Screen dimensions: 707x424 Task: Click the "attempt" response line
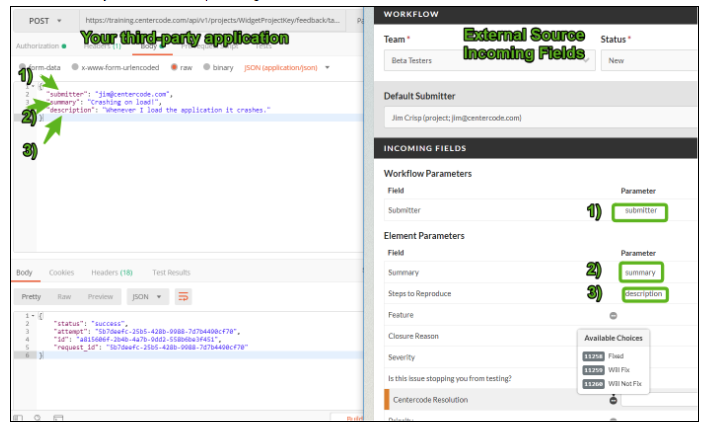147,332
